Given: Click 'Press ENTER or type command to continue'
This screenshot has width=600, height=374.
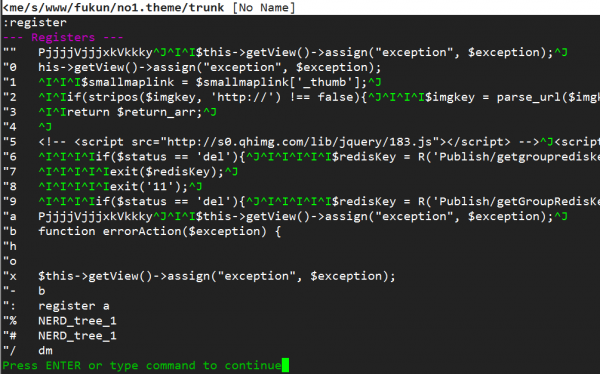Looking at the screenshot, I should pyautogui.click(x=142, y=366).
